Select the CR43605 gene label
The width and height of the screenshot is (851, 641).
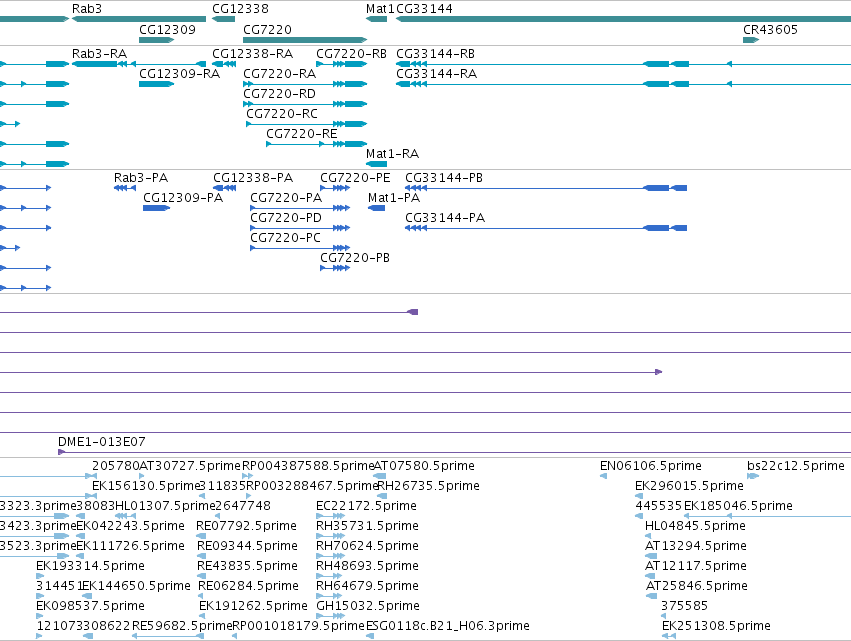[770, 29]
